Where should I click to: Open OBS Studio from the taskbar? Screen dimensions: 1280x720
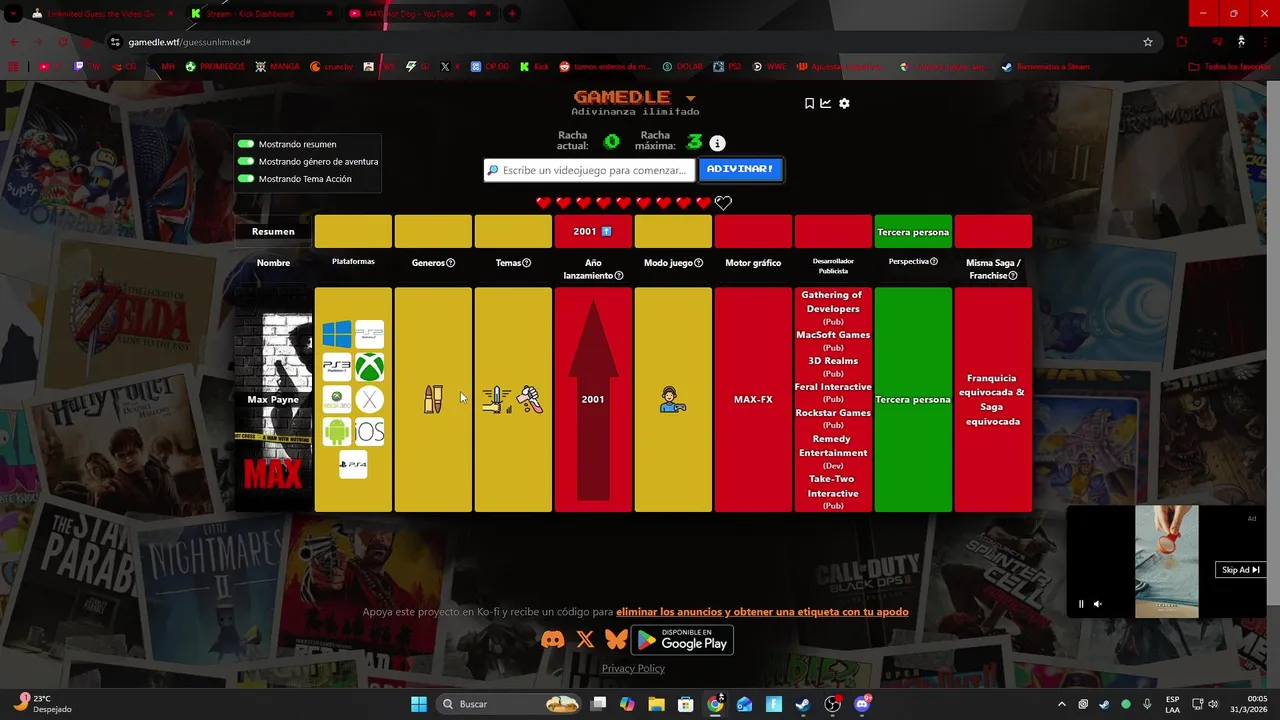832,704
